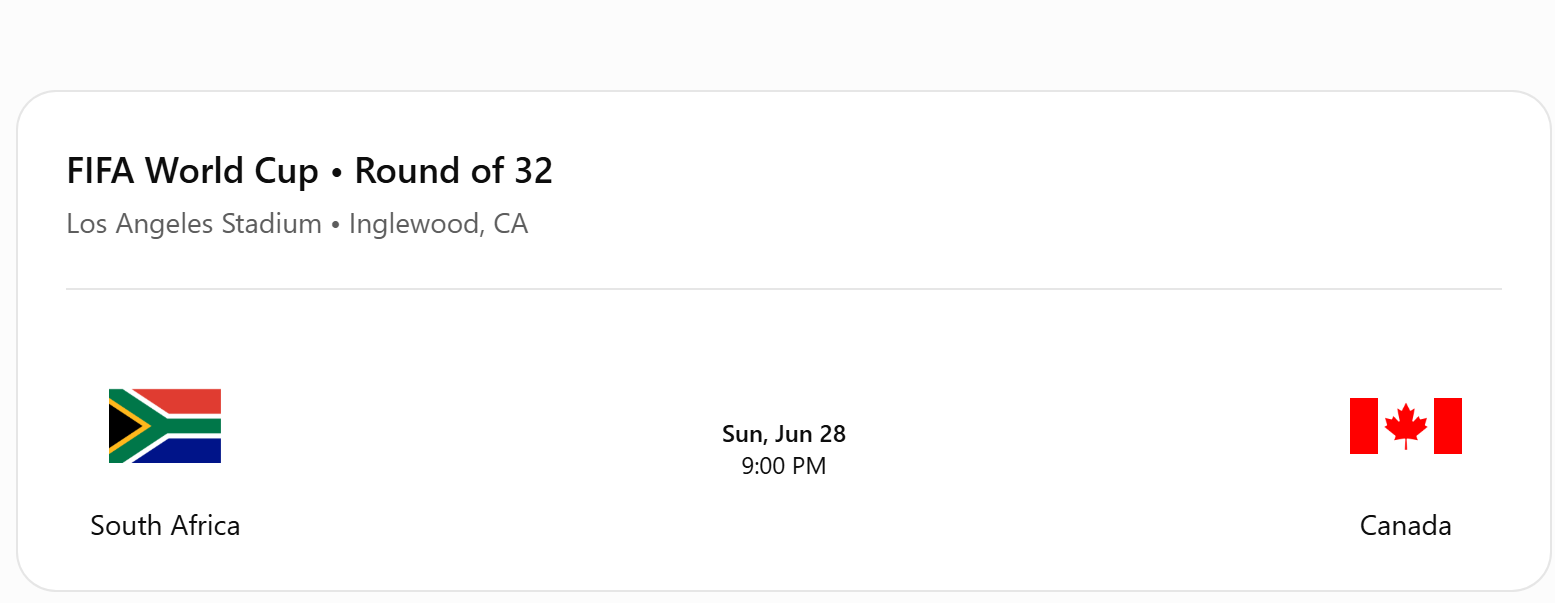The width and height of the screenshot is (1555, 603).
Task: Click the horizontal divider under the venue
Action: point(784,289)
